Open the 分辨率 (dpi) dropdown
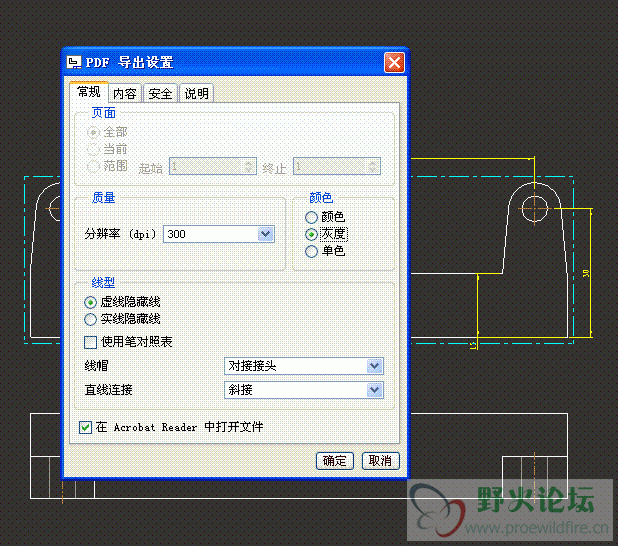 pyautogui.click(x=266, y=234)
